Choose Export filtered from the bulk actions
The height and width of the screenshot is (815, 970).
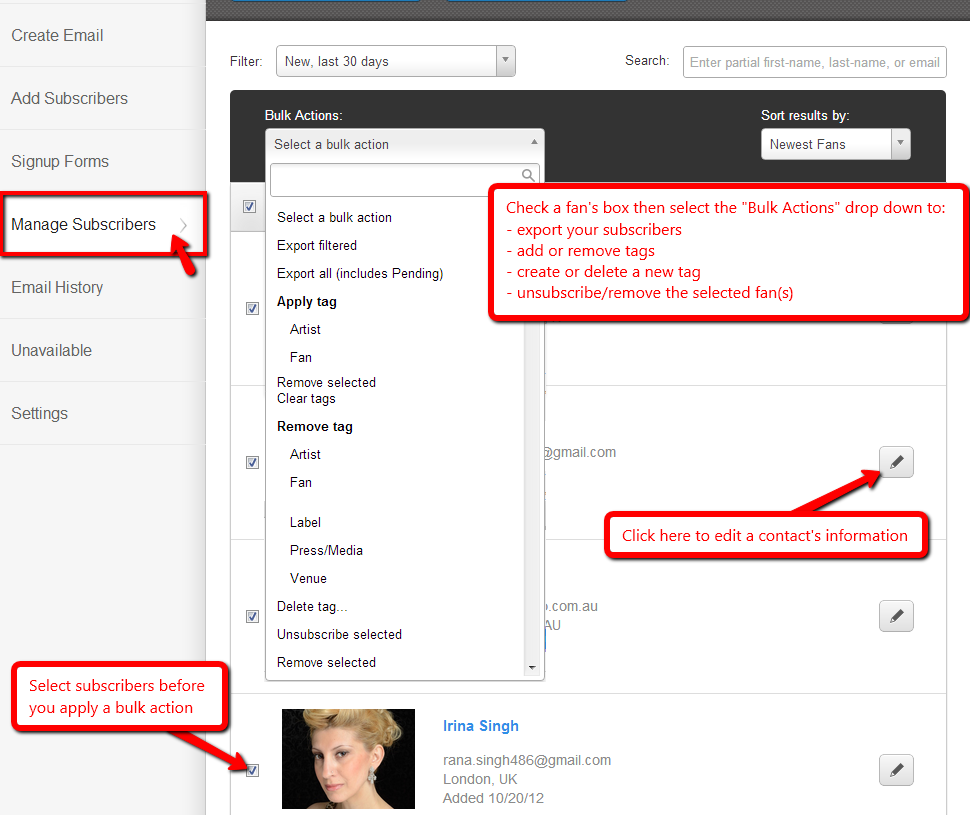[317, 245]
